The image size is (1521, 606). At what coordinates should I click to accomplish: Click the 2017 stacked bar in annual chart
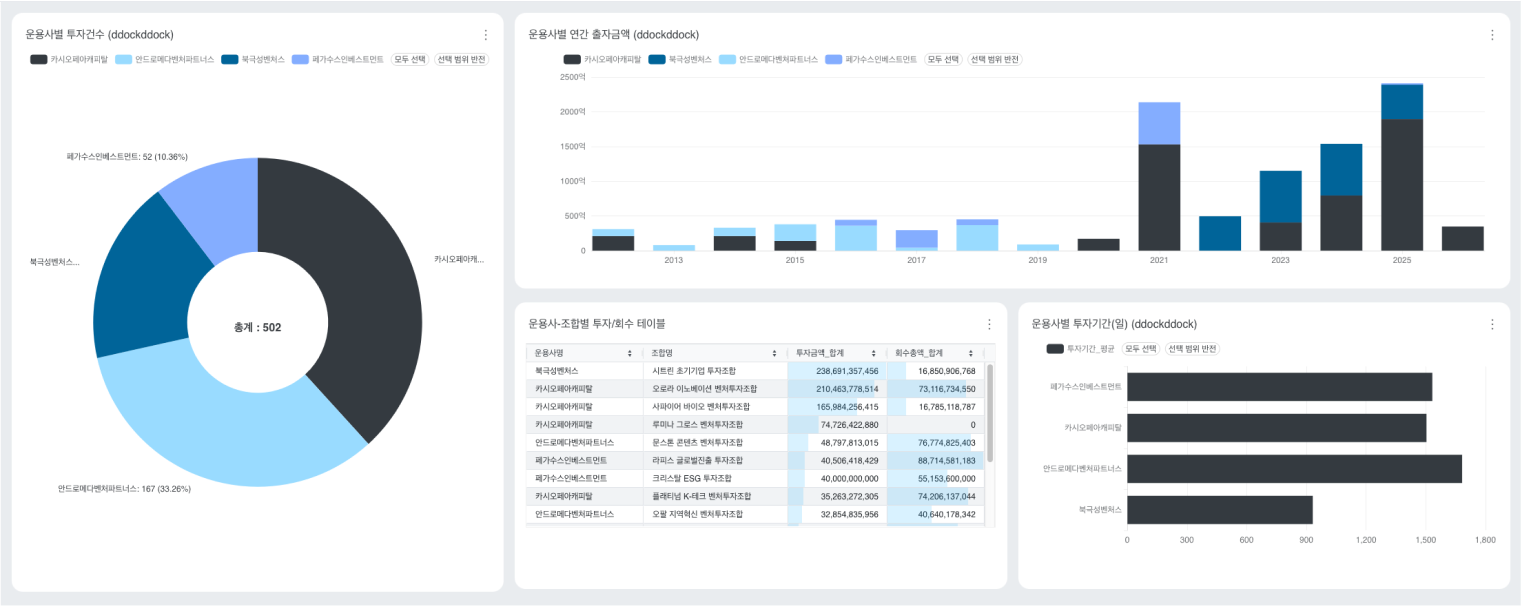916,240
